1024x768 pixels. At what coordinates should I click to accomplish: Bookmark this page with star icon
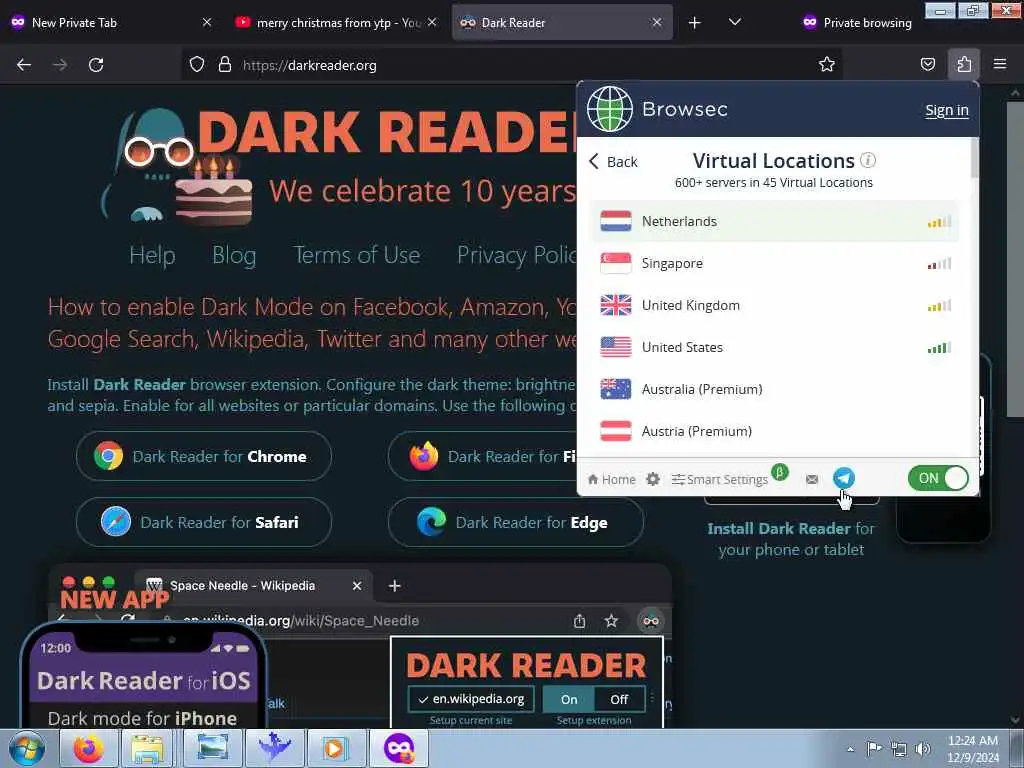click(x=826, y=65)
